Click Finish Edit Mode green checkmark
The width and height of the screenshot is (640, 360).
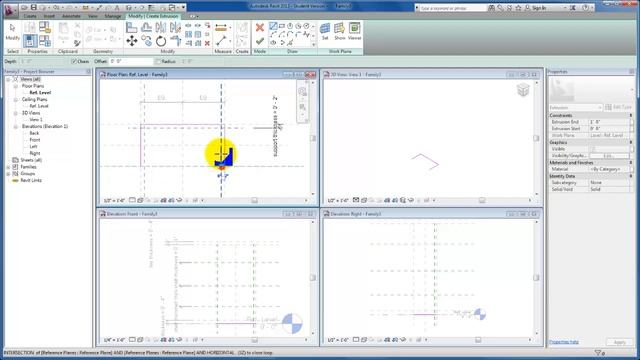pos(260,41)
